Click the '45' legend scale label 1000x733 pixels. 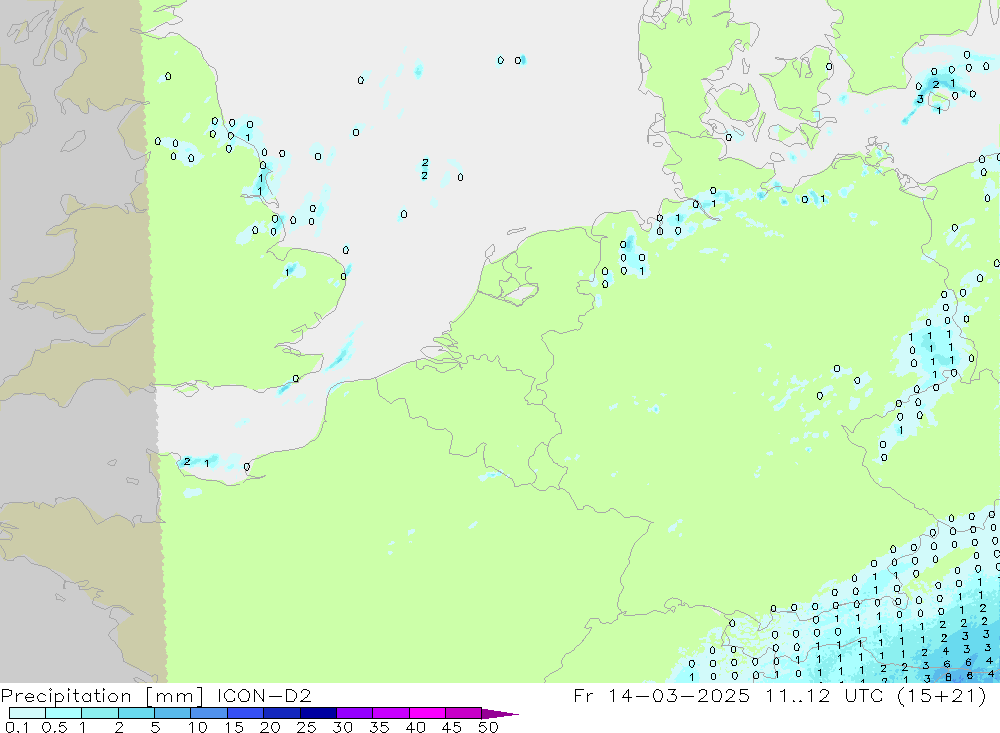point(452,727)
